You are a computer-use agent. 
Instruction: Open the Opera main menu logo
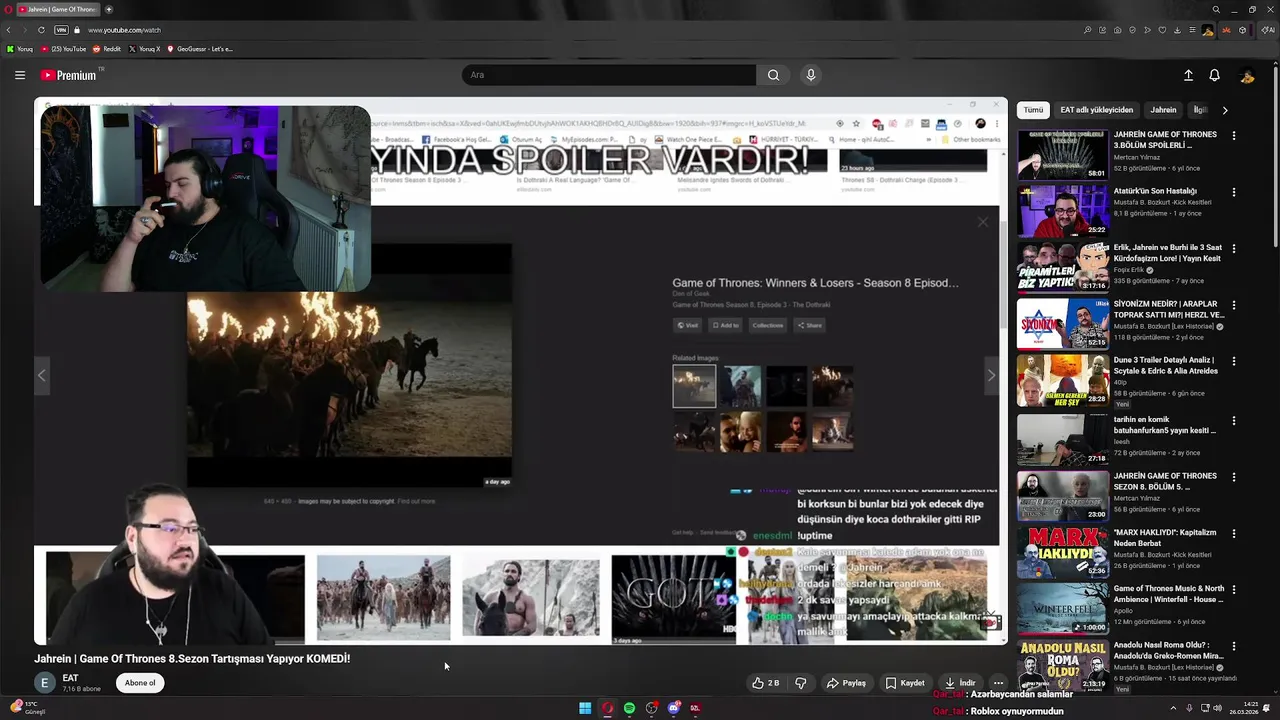pos(7,9)
